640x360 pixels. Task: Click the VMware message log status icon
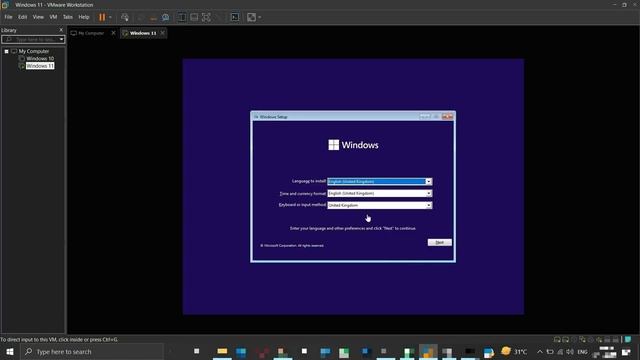628,340
